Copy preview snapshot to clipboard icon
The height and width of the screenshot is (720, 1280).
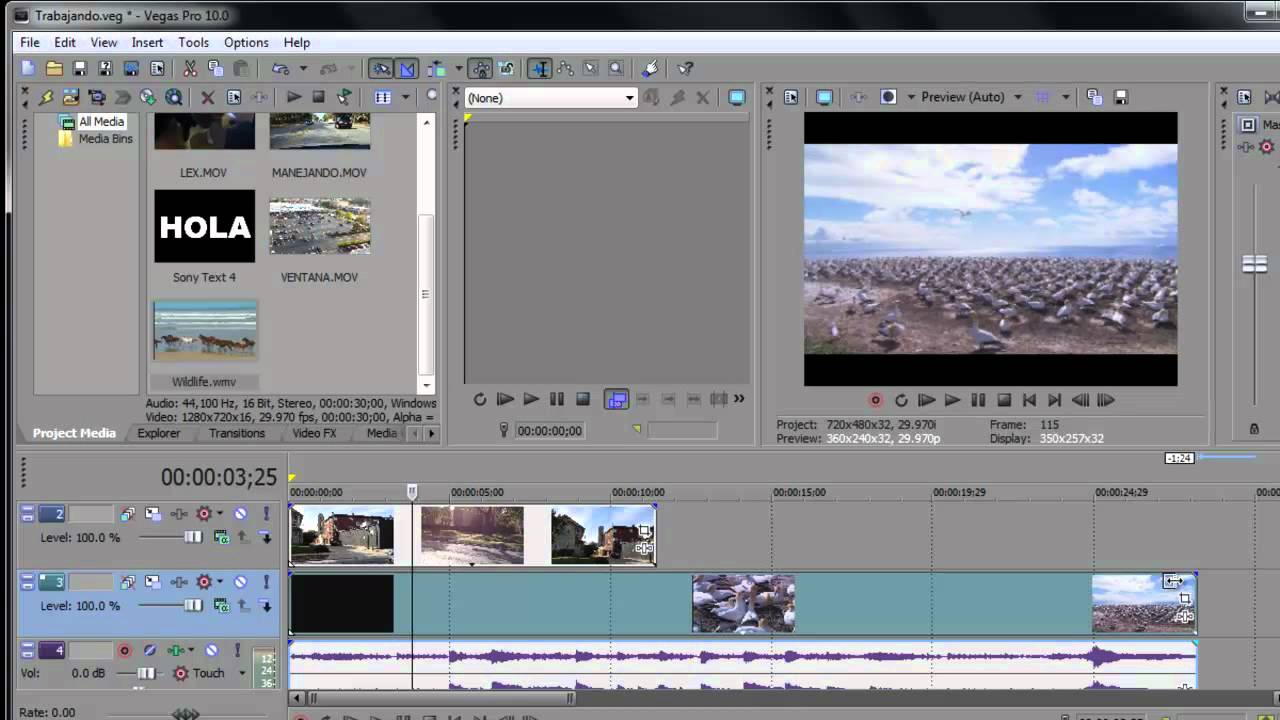[x=1094, y=97]
